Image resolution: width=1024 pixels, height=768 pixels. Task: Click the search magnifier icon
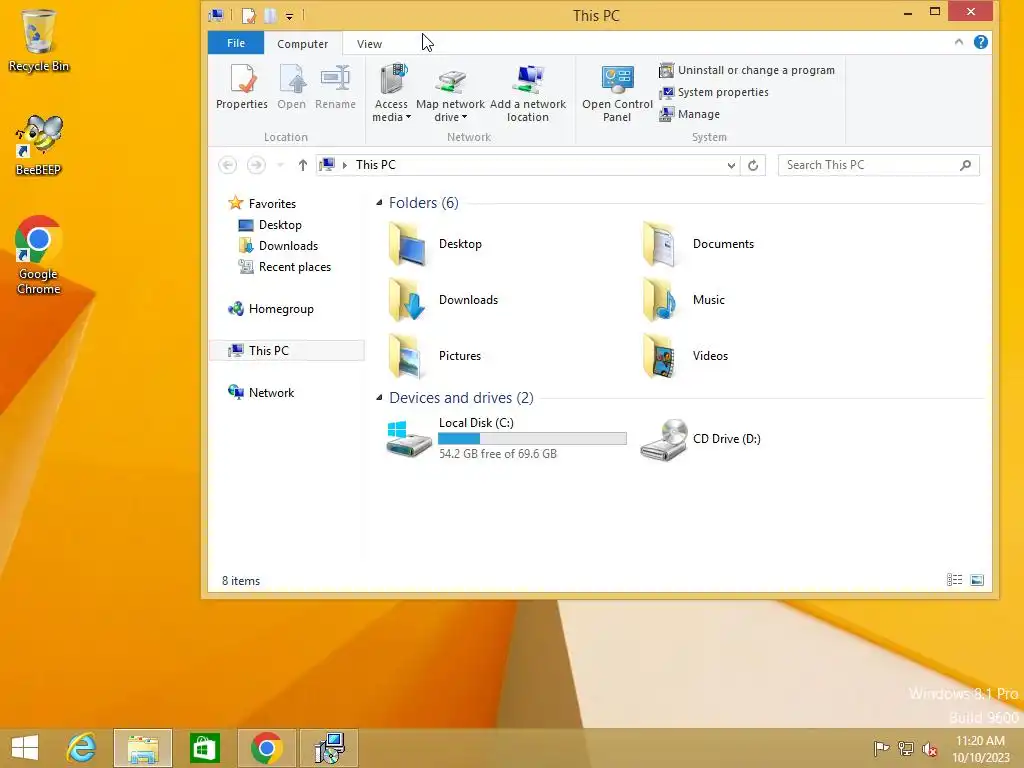pos(965,165)
